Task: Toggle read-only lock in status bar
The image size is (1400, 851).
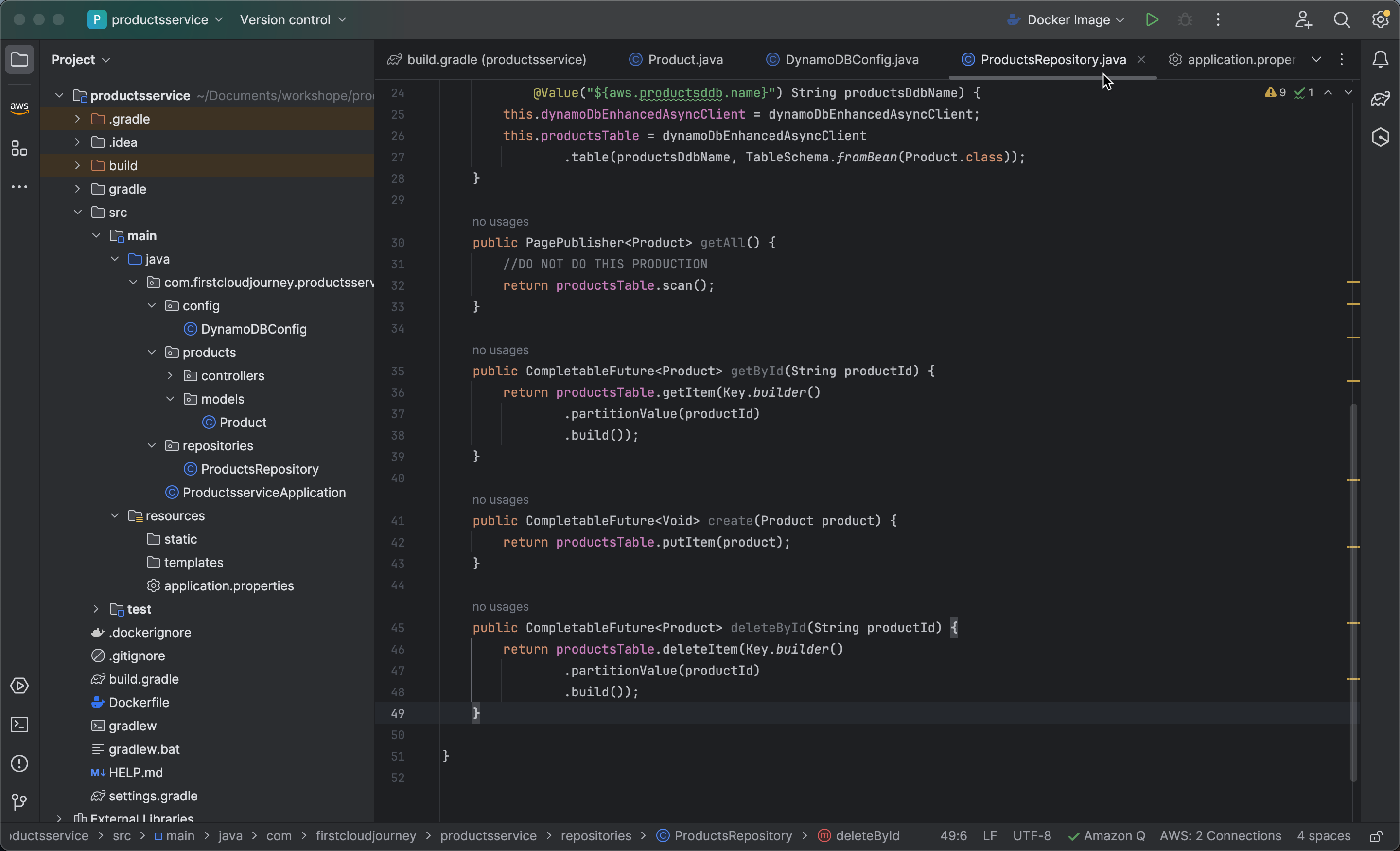Action: point(1376,836)
